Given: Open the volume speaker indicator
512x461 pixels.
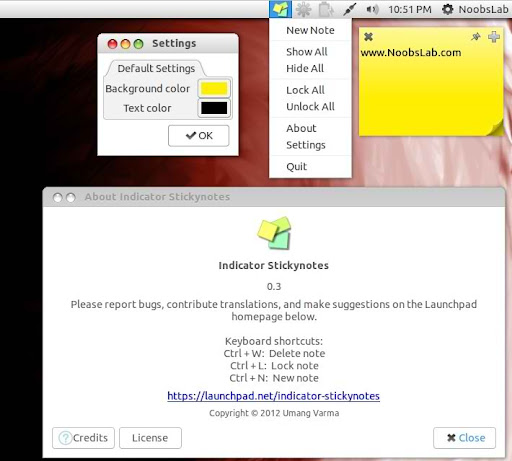Looking at the screenshot, I should (372, 9).
